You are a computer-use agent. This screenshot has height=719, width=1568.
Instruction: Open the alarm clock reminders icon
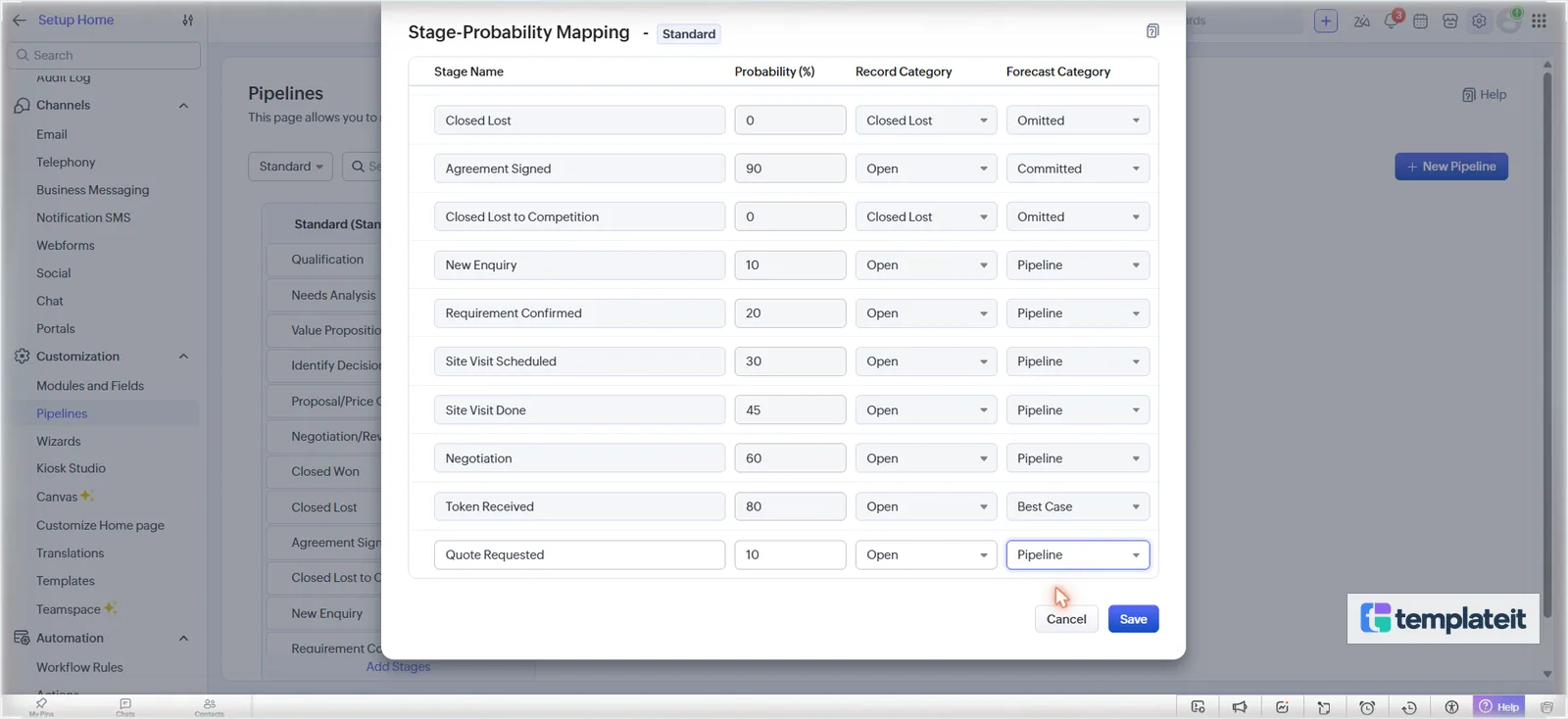(x=1367, y=707)
